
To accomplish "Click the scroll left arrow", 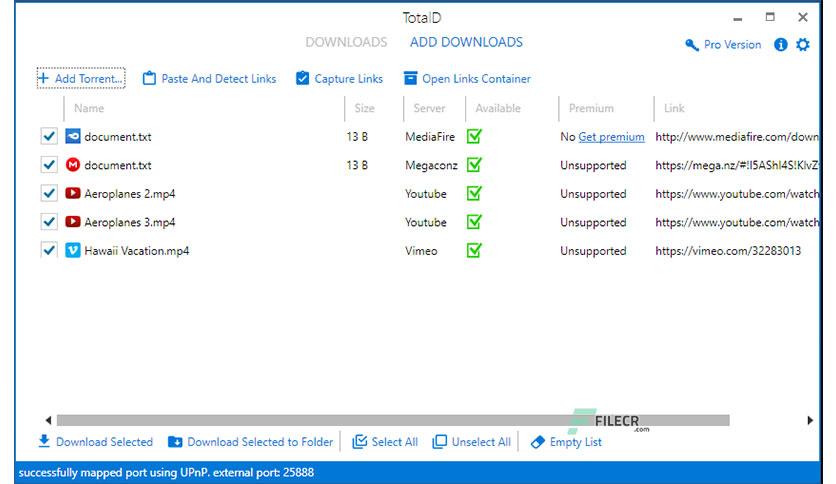I will coord(49,421).
